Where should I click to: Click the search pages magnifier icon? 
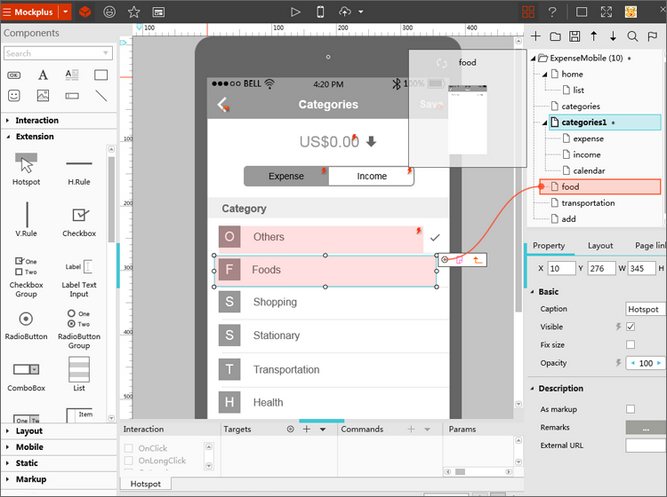[x=633, y=37]
